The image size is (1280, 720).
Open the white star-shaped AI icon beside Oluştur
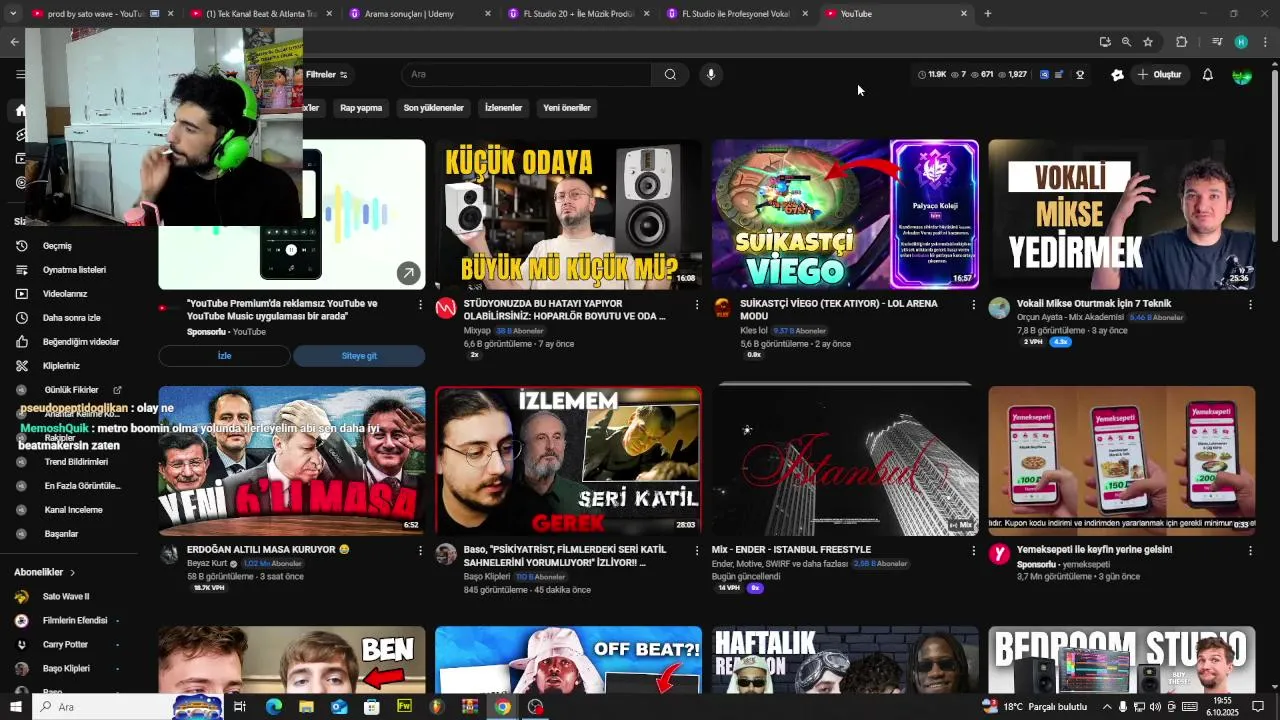coord(1117,75)
